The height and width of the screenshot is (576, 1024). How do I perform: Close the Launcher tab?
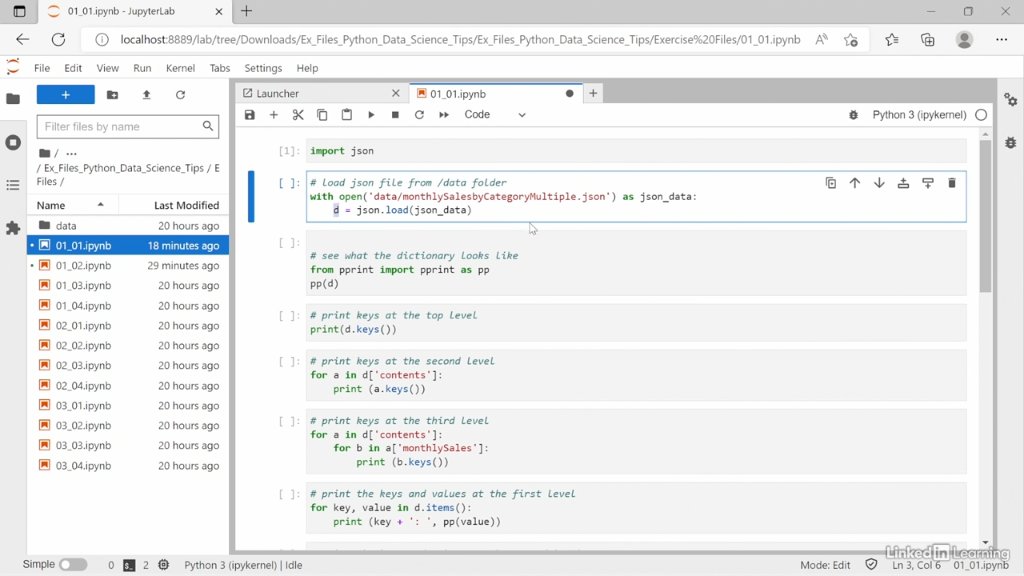395,93
